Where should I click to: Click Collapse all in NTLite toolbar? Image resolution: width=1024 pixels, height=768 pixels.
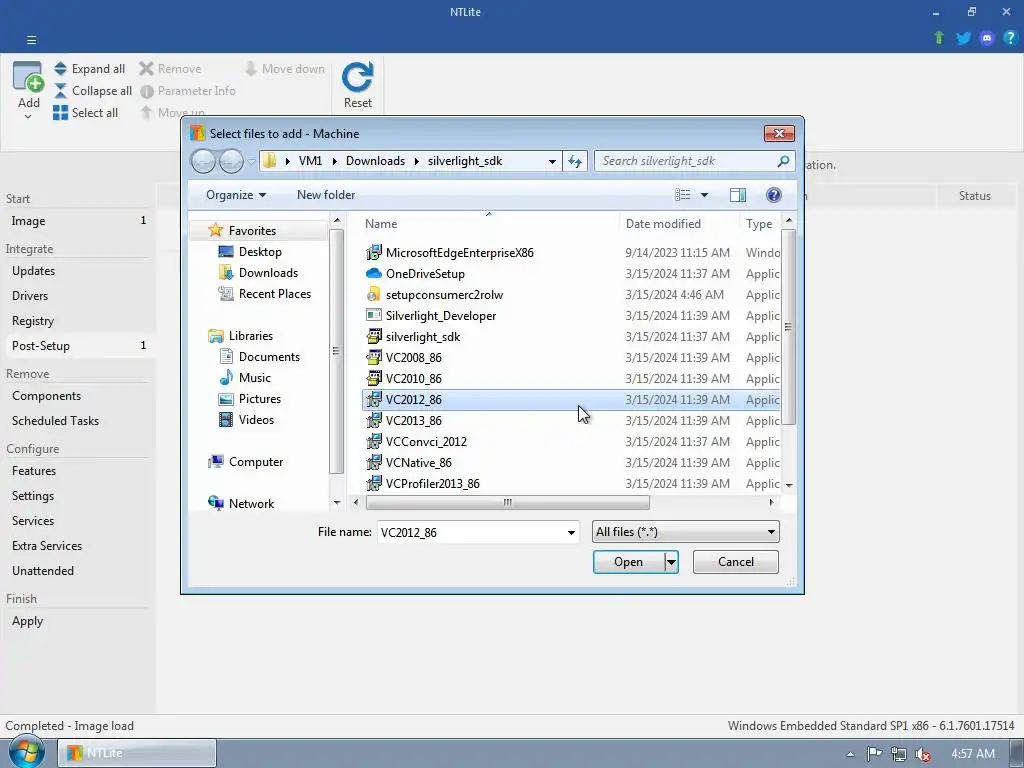coord(92,91)
